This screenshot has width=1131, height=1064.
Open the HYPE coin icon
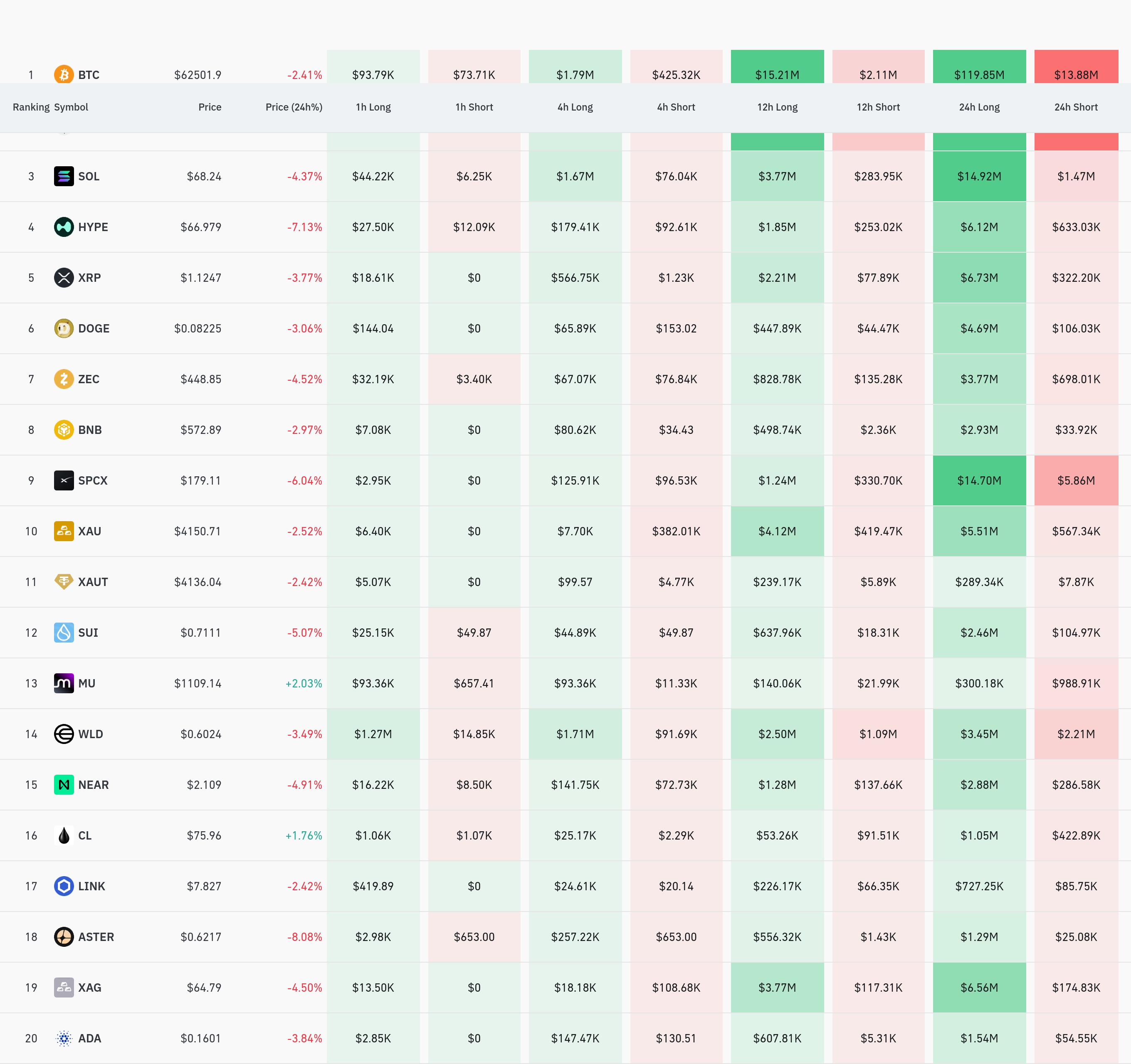coord(64,227)
